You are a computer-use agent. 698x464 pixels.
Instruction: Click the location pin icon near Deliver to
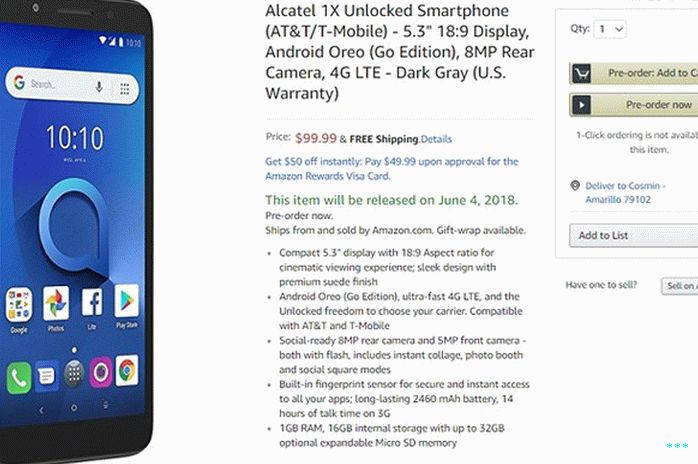click(575, 186)
